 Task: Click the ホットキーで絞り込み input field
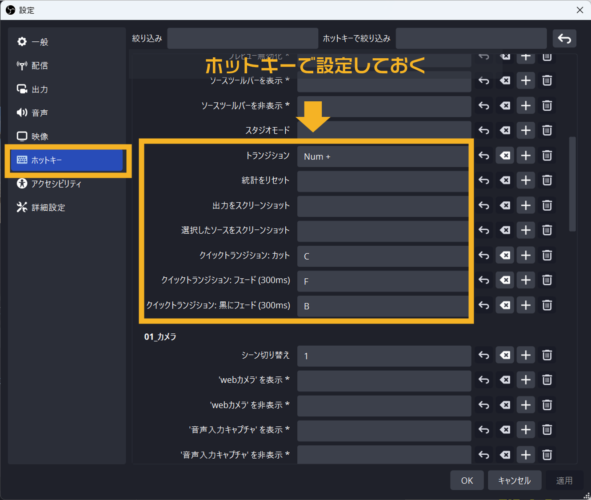point(471,38)
